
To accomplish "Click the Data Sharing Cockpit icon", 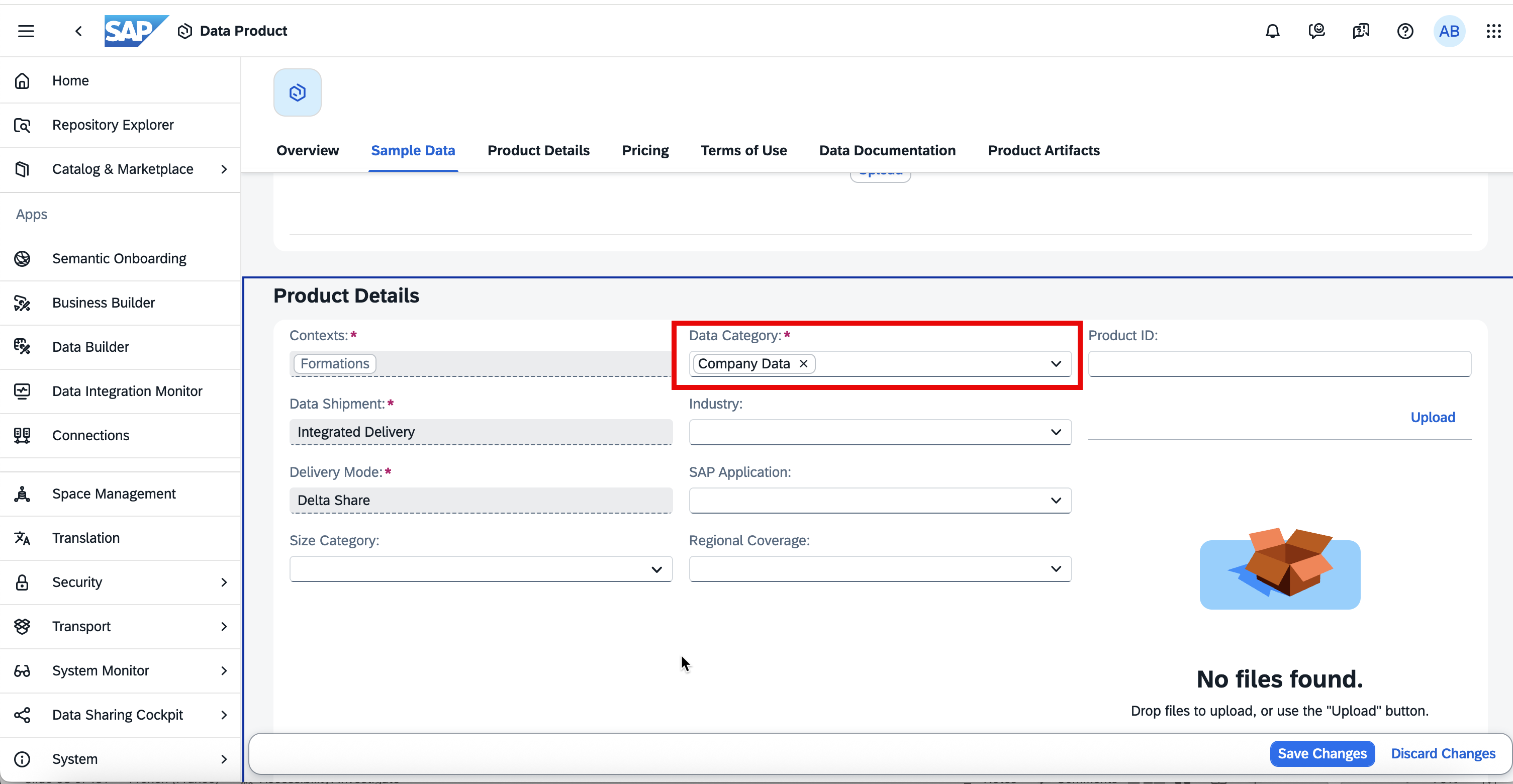I will tap(22, 715).
